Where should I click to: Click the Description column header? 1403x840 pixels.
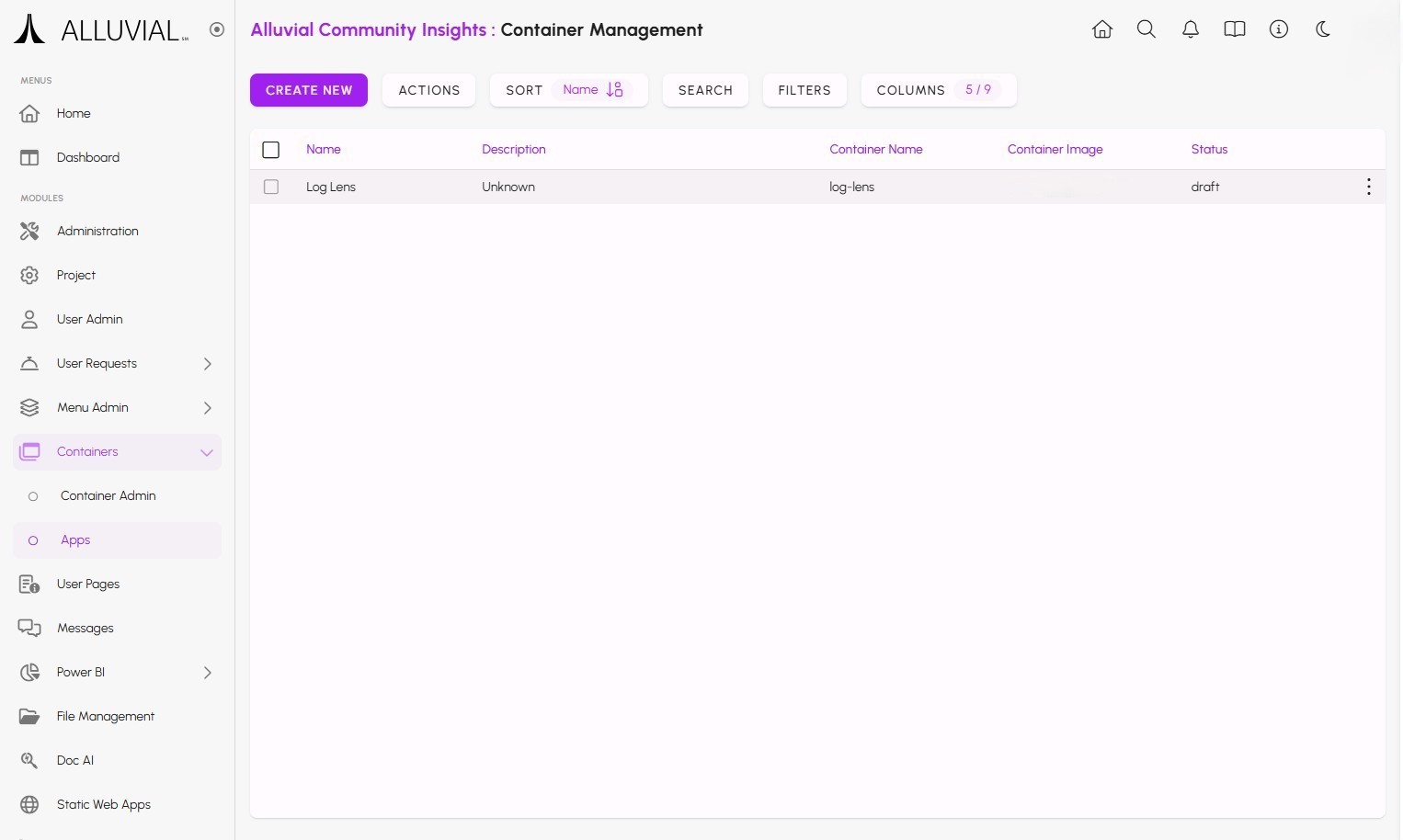[x=514, y=149]
